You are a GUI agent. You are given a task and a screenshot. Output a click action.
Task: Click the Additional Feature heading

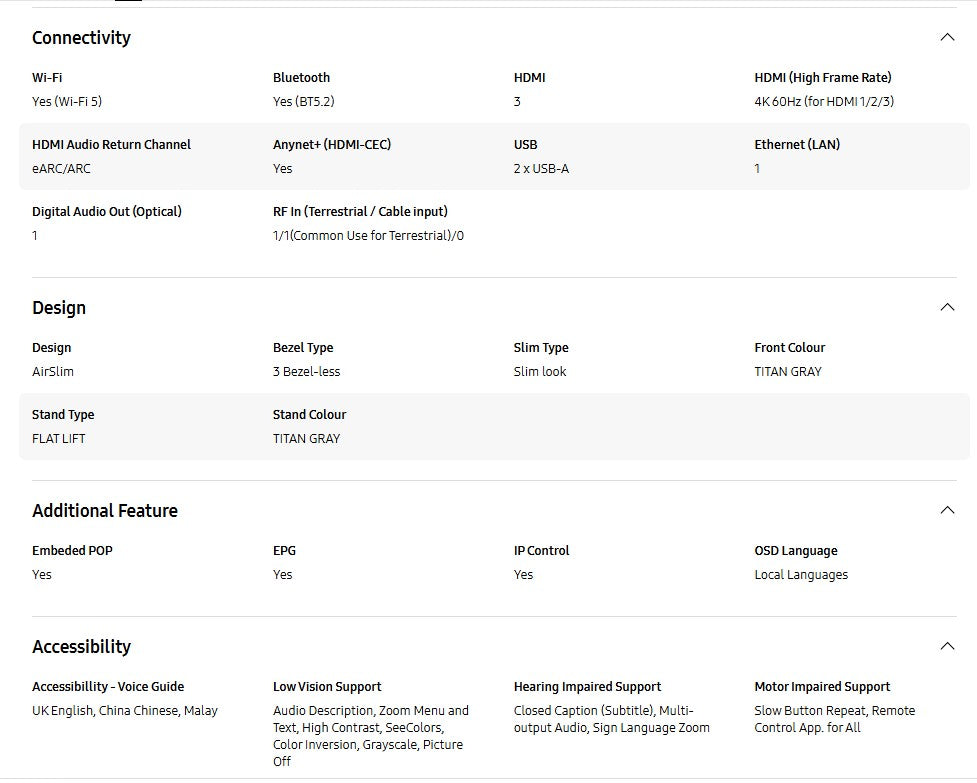click(x=105, y=511)
